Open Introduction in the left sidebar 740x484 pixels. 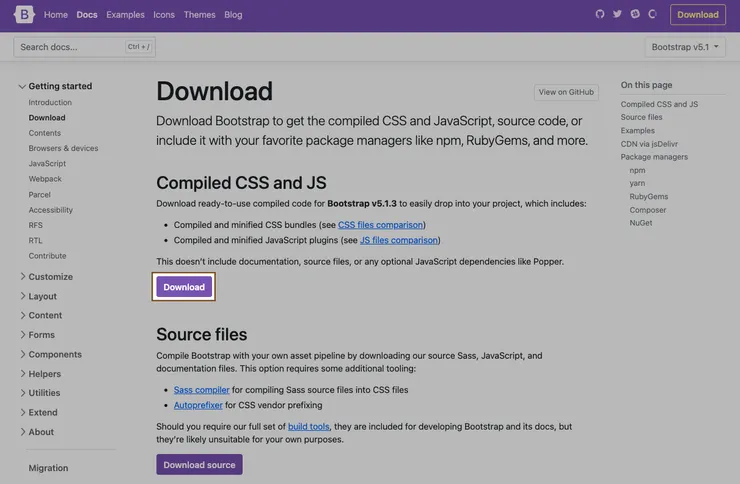coord(50,102)
